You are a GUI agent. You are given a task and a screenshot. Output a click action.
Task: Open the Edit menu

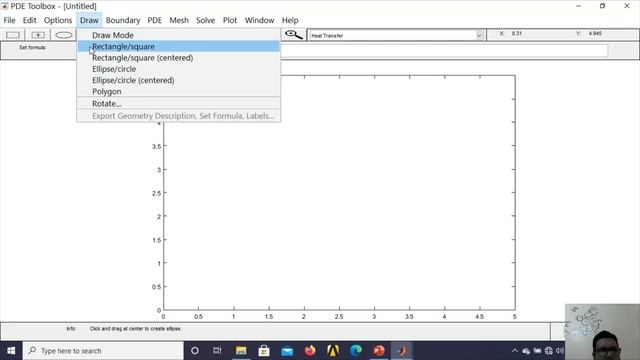(29, 20)
